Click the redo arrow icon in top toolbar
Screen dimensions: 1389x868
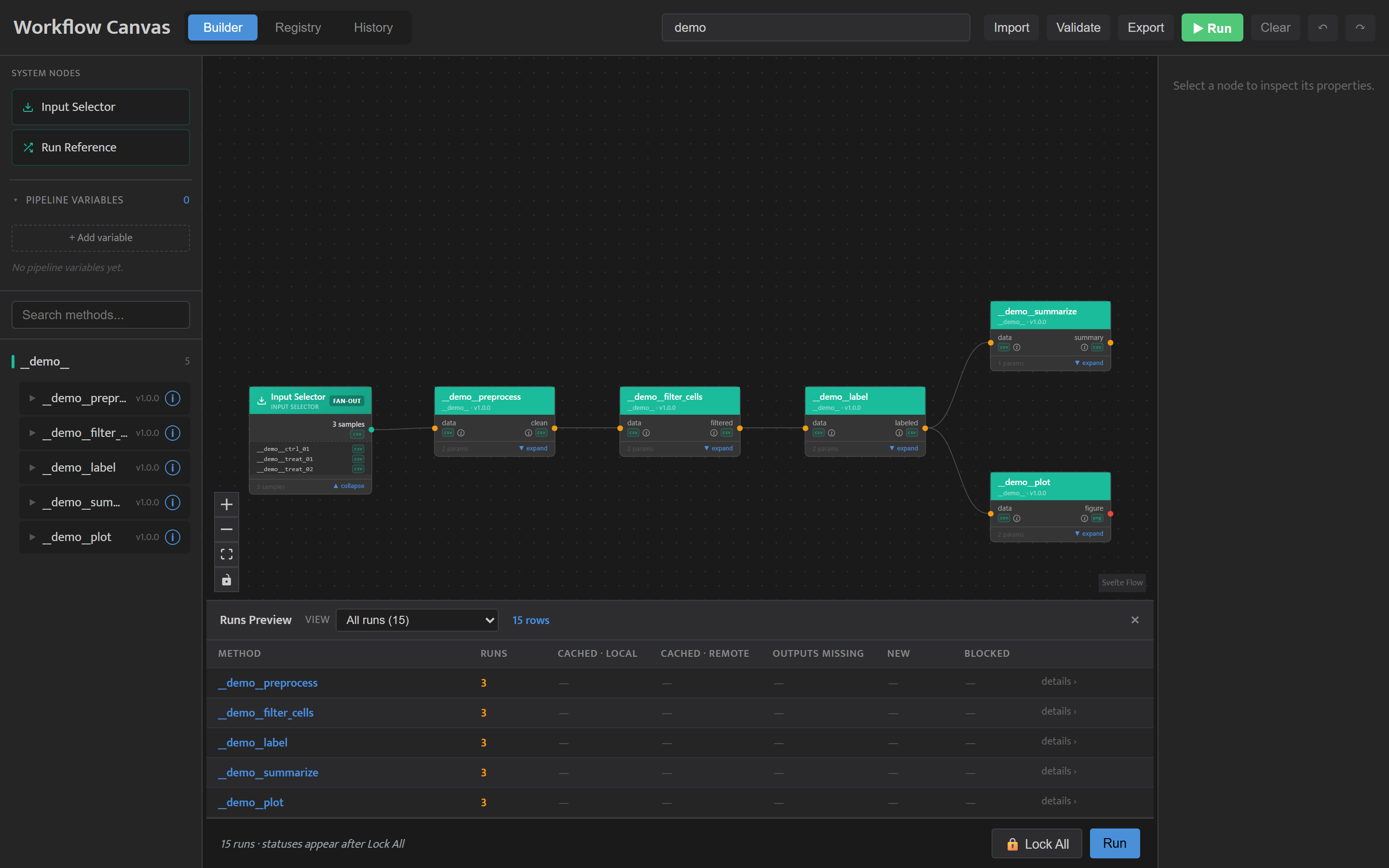(1360, 27)
